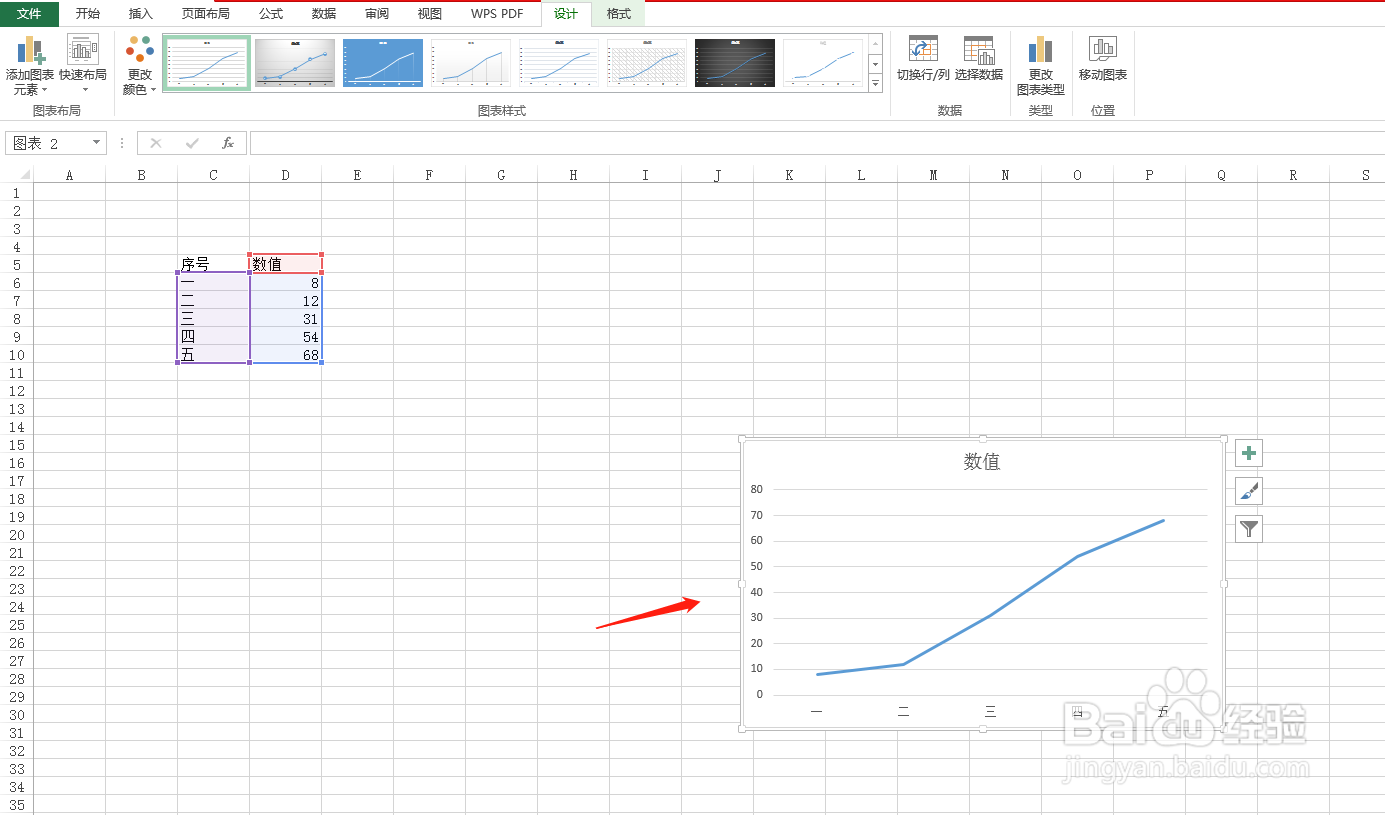This screenshot has height=815, width=1385.
Task: Select the fifth chart style thumbnail
Action: pos(559,63)
